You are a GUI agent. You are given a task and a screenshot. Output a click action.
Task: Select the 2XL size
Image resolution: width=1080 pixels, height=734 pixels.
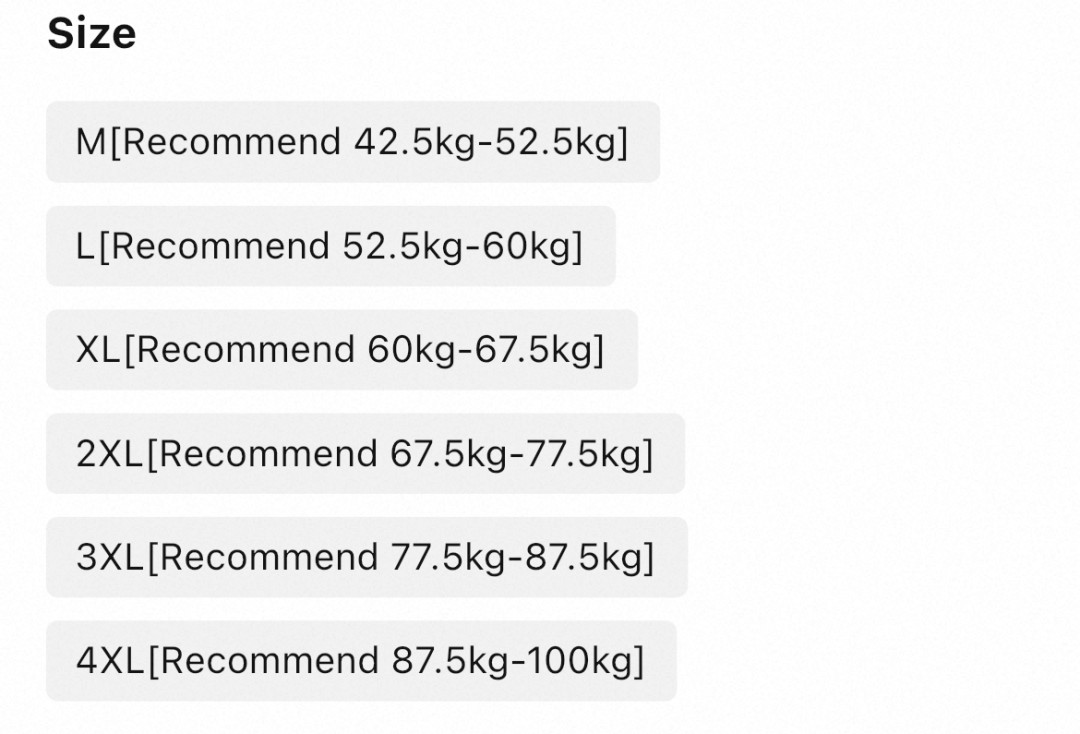365,454
